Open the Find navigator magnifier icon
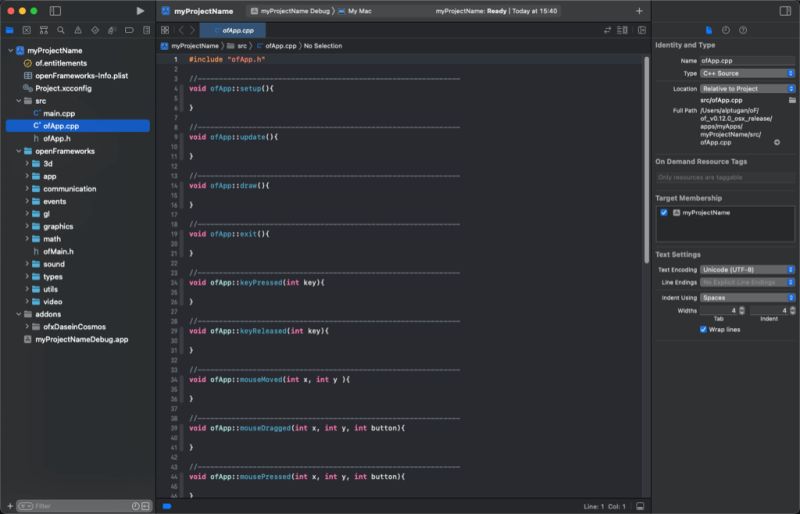The width and height of the screenshot is (800, 514). (61, 30)
